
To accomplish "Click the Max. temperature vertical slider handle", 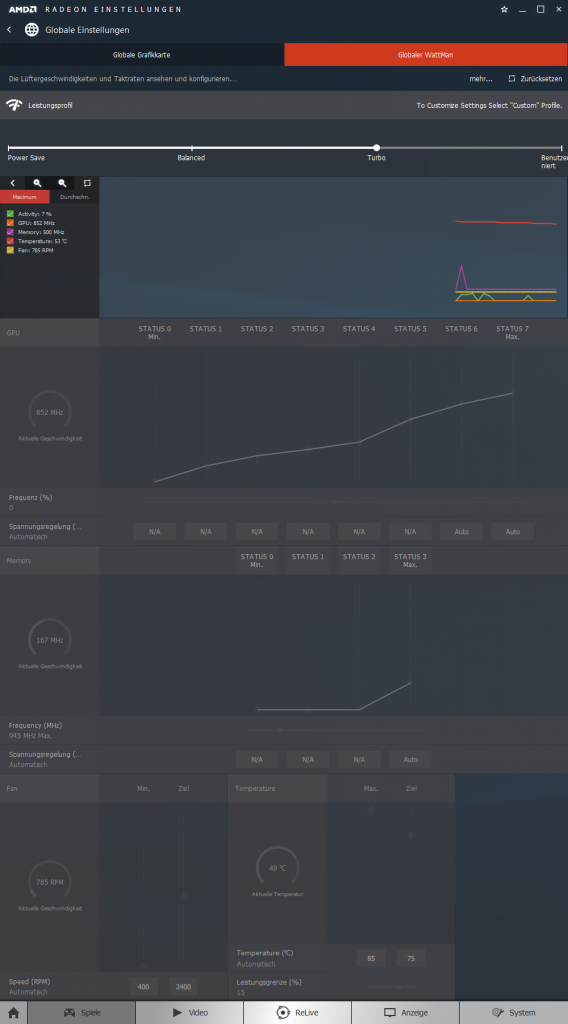I will pos(371,808).
